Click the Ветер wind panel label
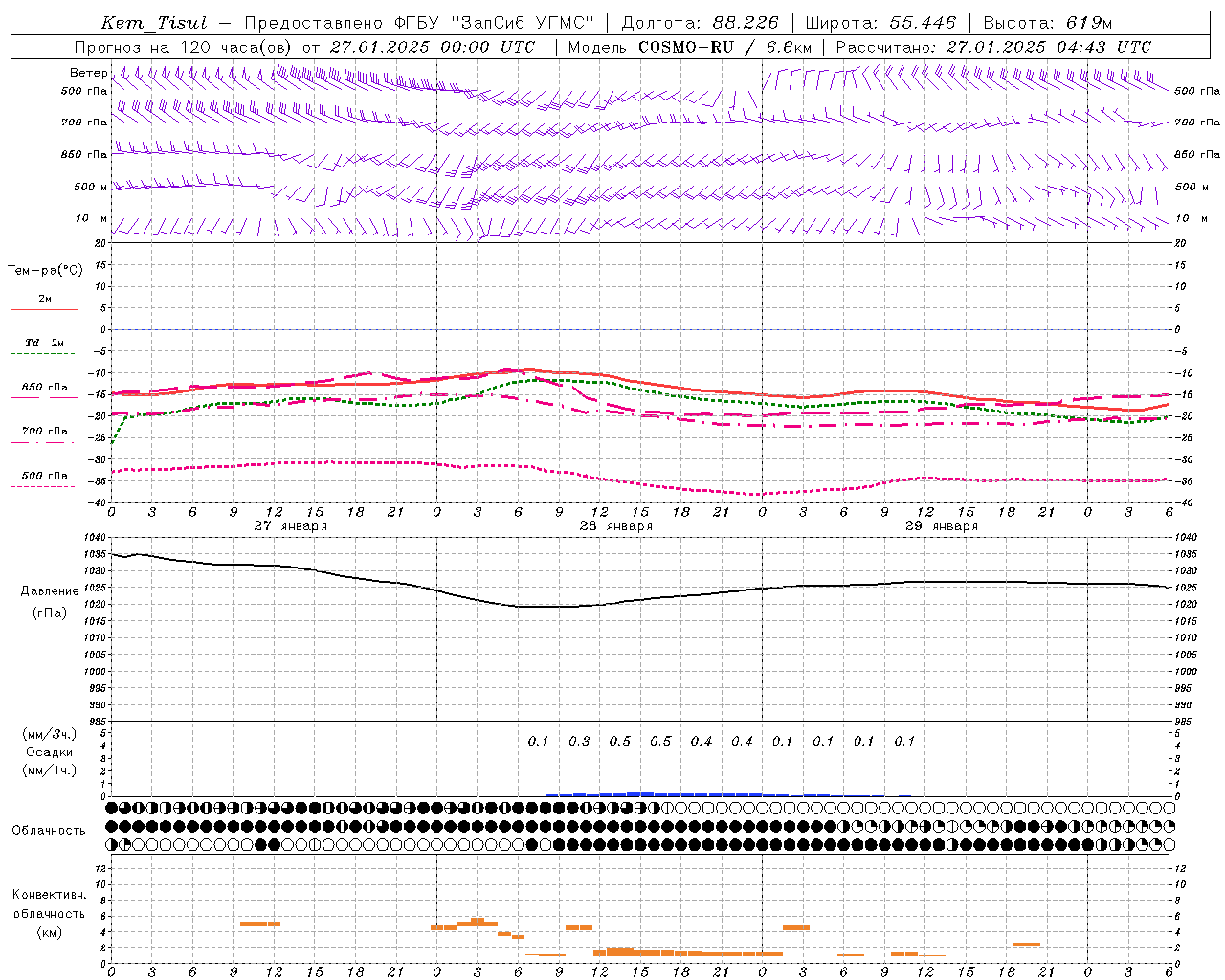Image resolution: width=1225 pixels, height=980 pixels. [x=89, y=73]
